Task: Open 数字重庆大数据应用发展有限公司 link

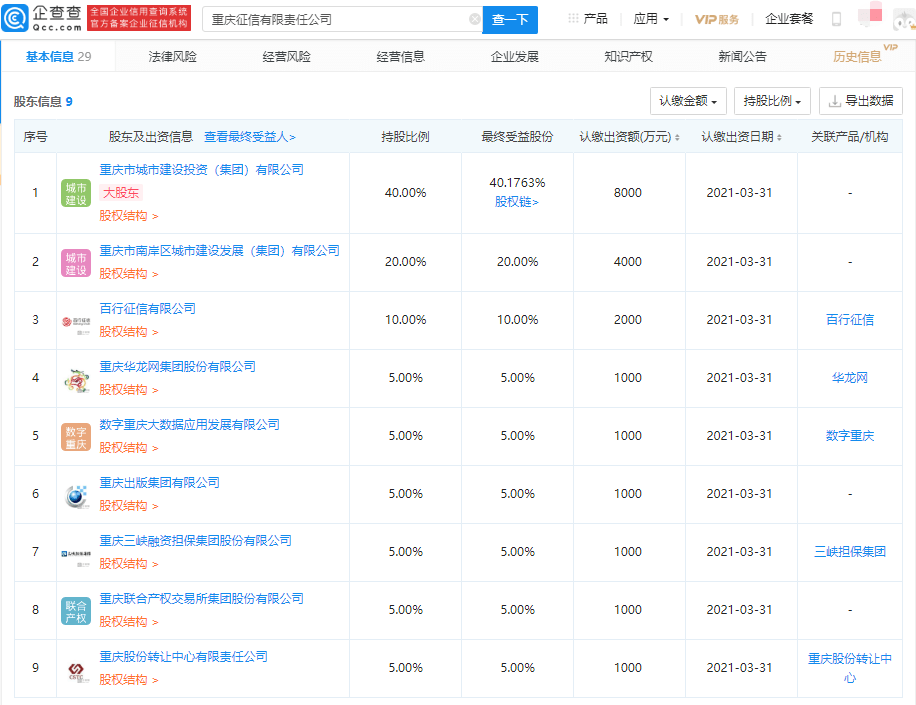Action: click(x=189, y=425)
